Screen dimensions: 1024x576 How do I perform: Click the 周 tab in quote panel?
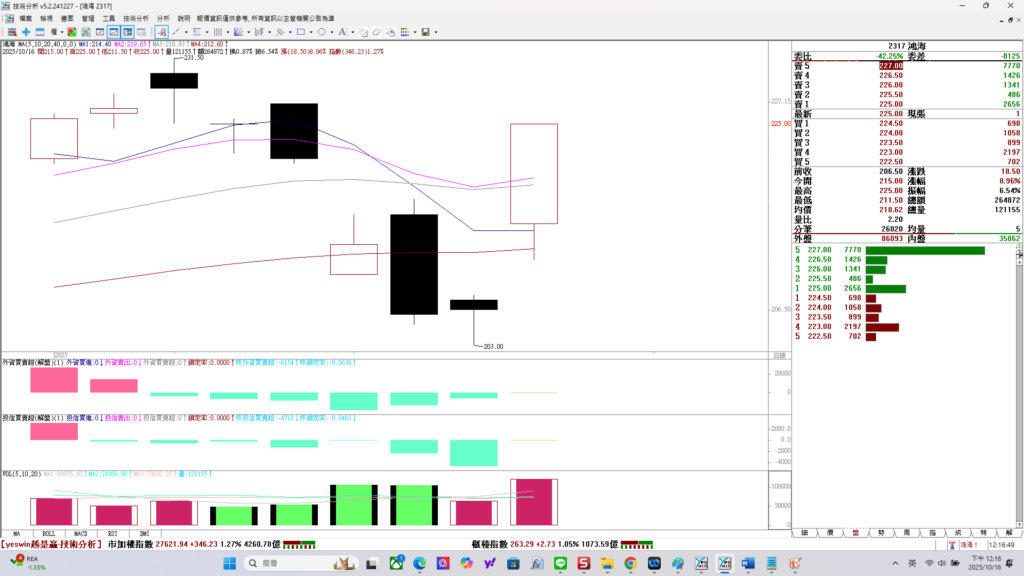pyautogui.click(x=906, y=534)
